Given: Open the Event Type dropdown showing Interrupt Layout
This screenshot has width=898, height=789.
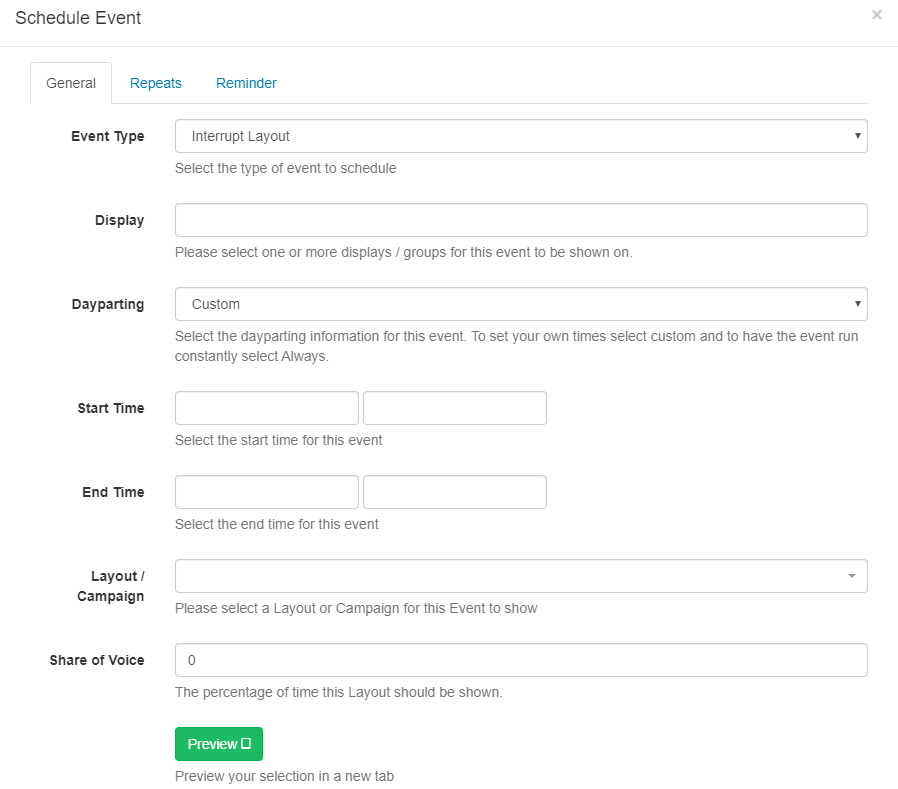Looking at the screenshot, I should point(510,136).
